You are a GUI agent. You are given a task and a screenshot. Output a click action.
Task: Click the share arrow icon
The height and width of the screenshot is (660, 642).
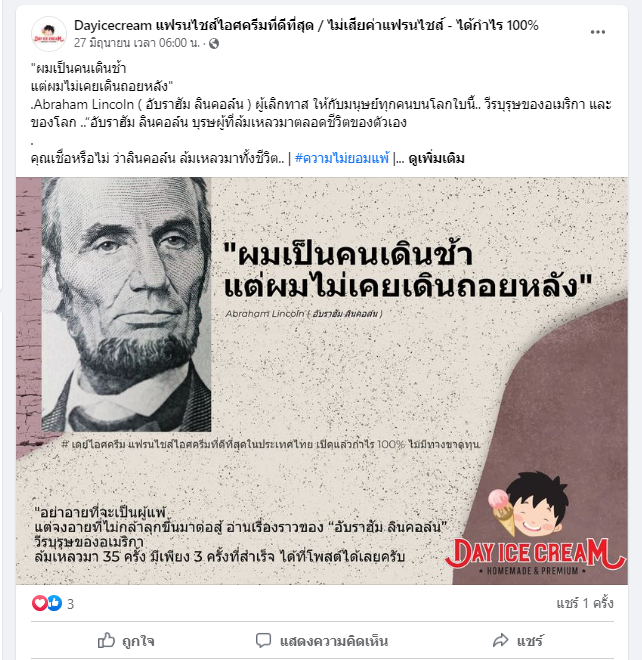pos(501,640)
